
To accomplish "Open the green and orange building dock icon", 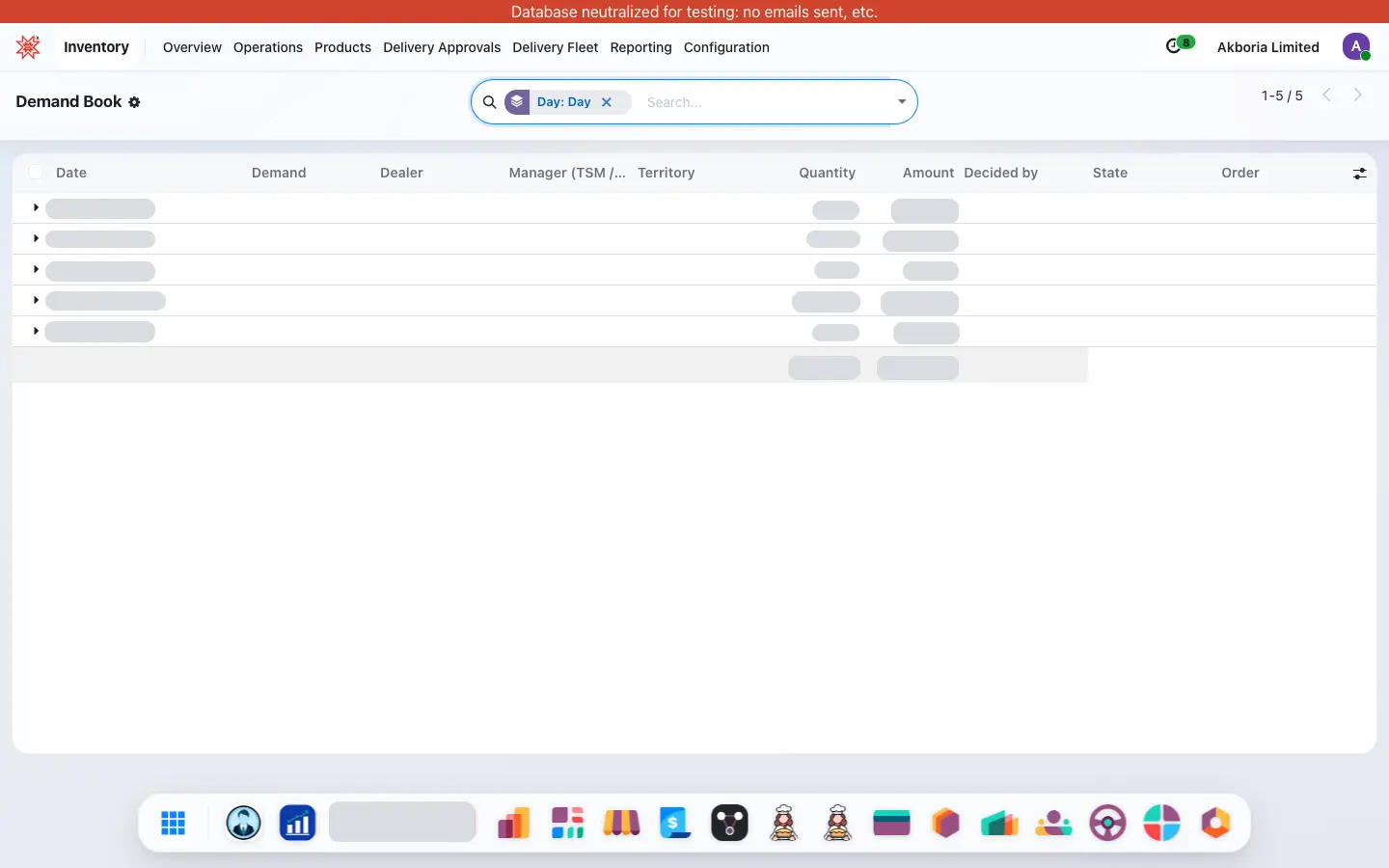I will [x=1000, y=823].
